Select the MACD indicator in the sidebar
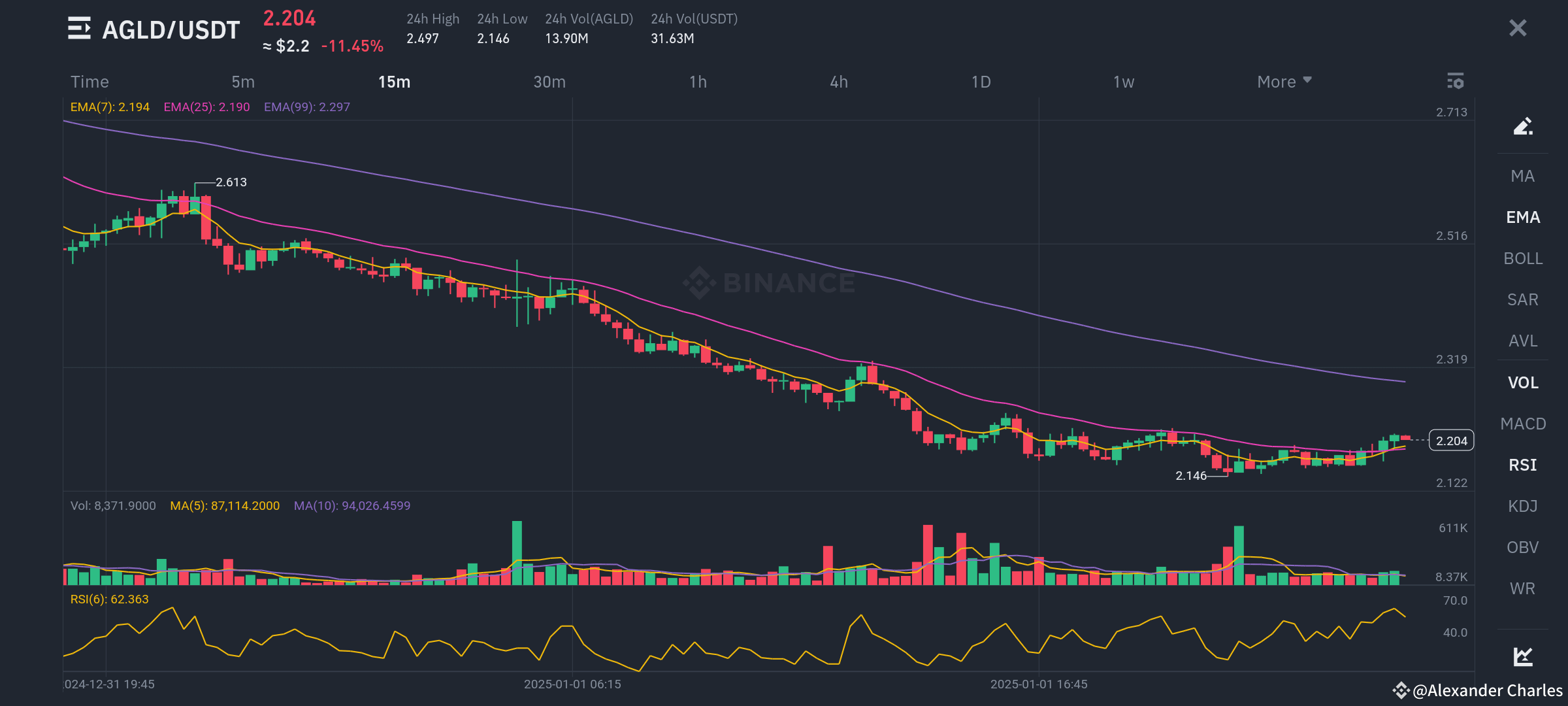This screenshot has height=706, width=1568. click(1522, 424)
